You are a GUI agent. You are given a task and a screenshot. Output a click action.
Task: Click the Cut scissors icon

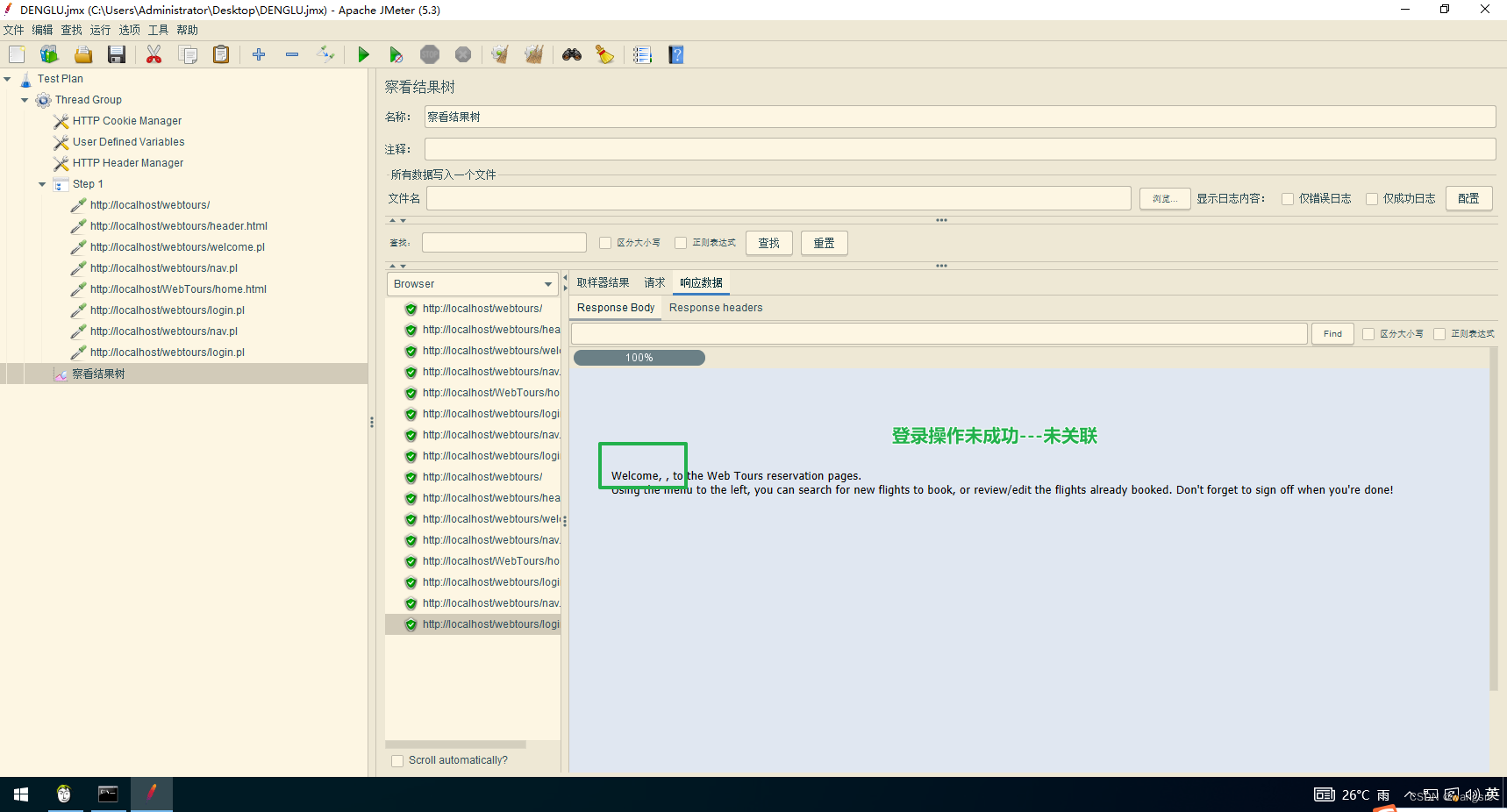click(154, 54)
